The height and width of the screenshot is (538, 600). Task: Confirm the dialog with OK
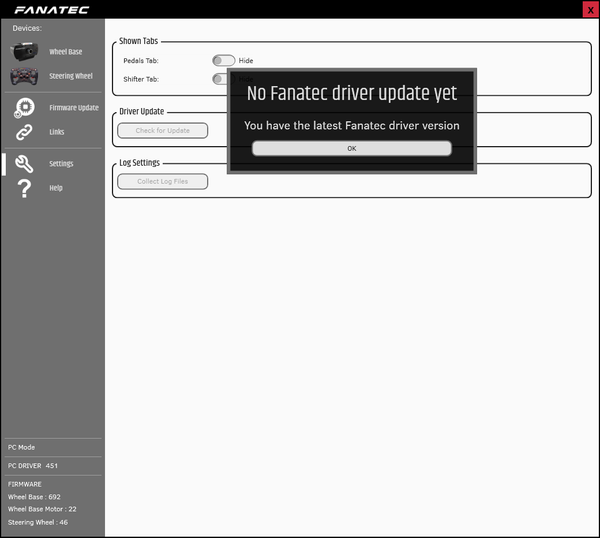[x=352, y=148]
